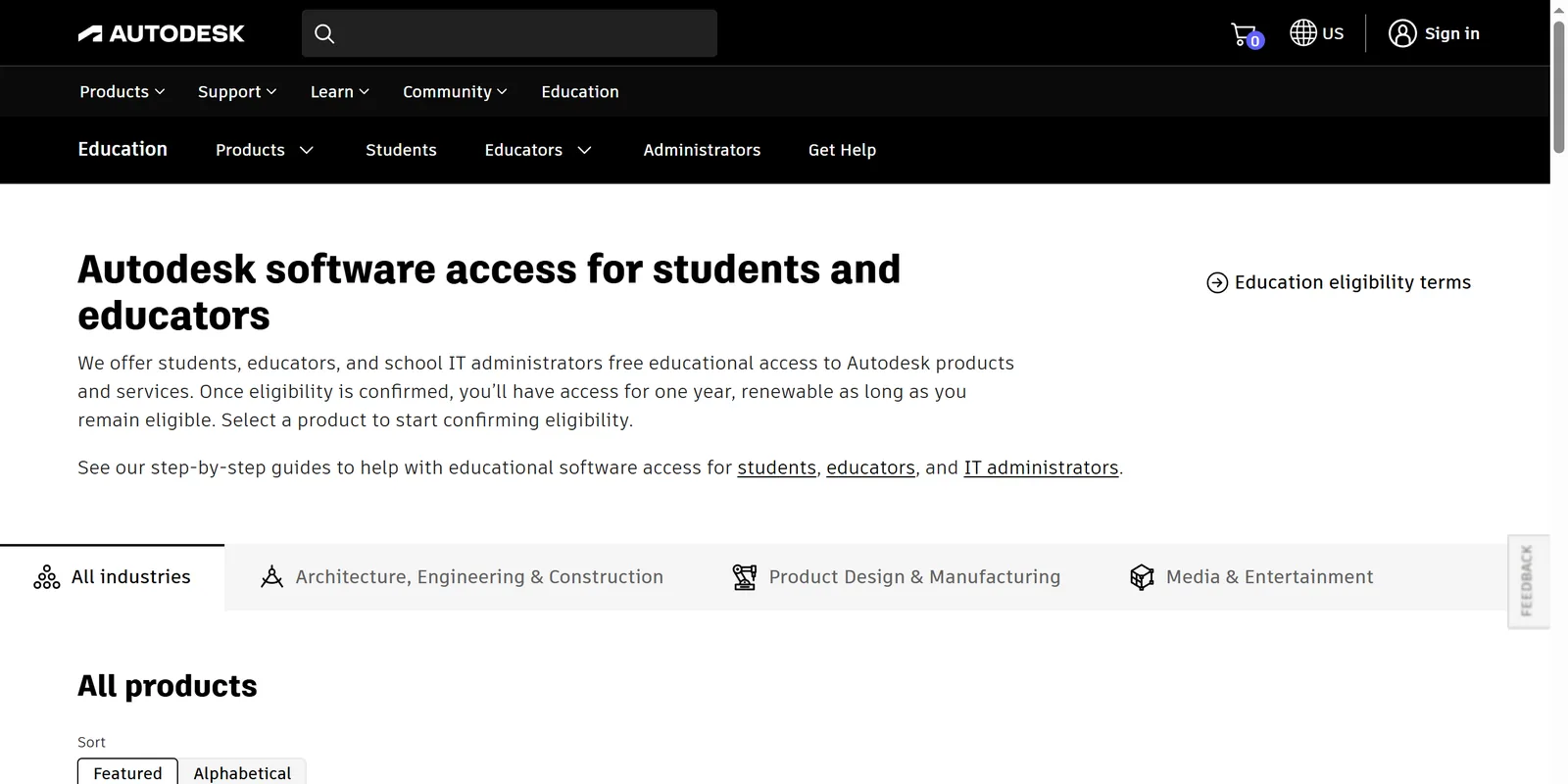Screen dimensions: 1568x784
Task: Click the Feedback side tab
Action: coord(1528,581)
